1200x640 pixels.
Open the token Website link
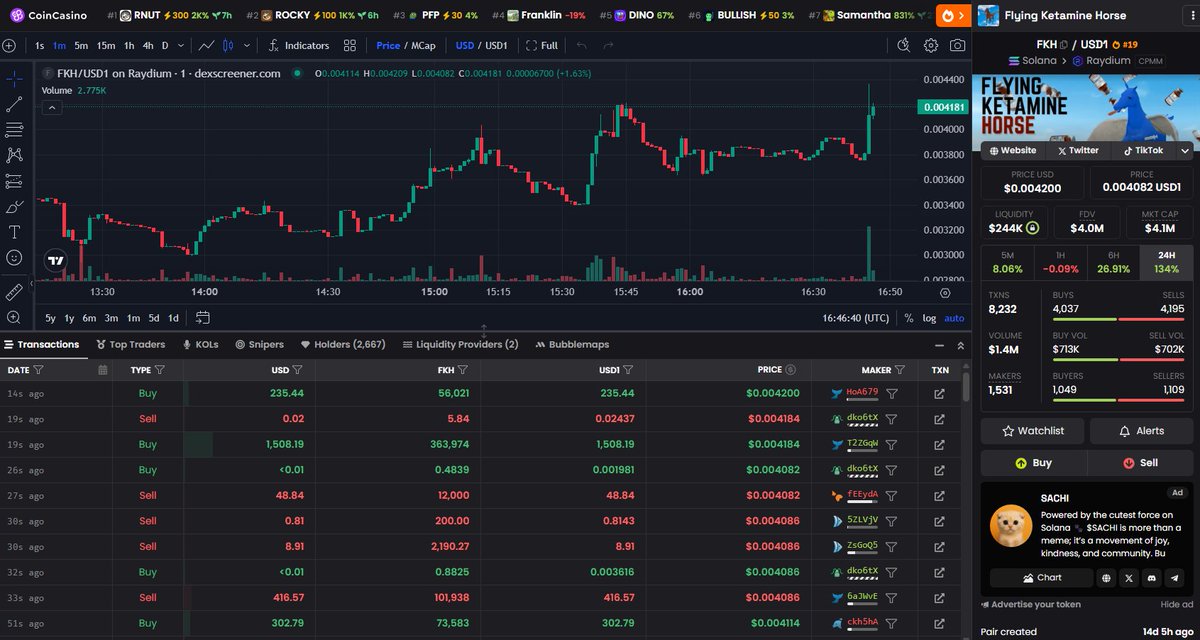click(x=1012, y=150)
